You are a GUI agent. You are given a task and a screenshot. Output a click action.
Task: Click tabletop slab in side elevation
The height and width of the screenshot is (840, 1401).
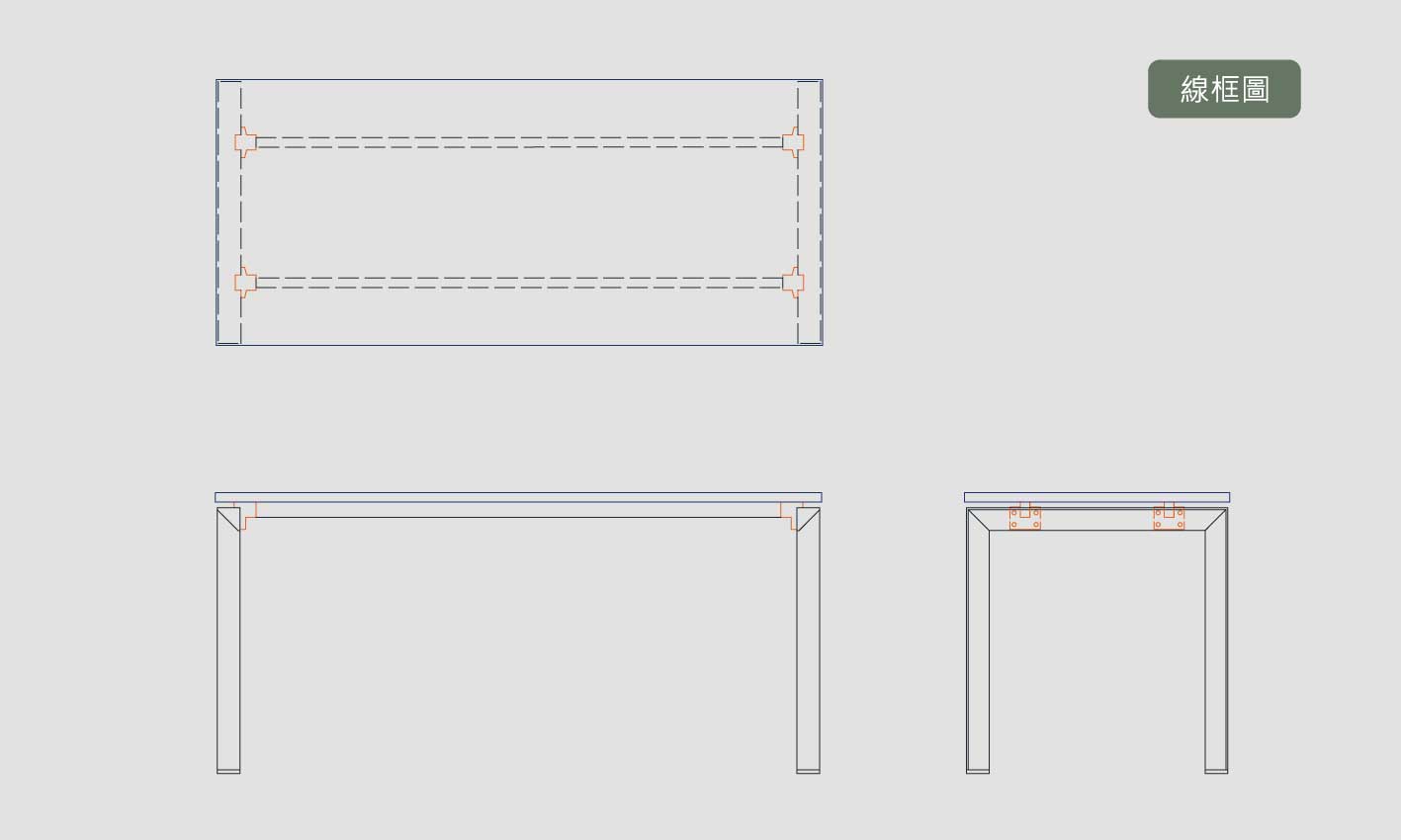pyautogui.click(x=1097, y=497)
